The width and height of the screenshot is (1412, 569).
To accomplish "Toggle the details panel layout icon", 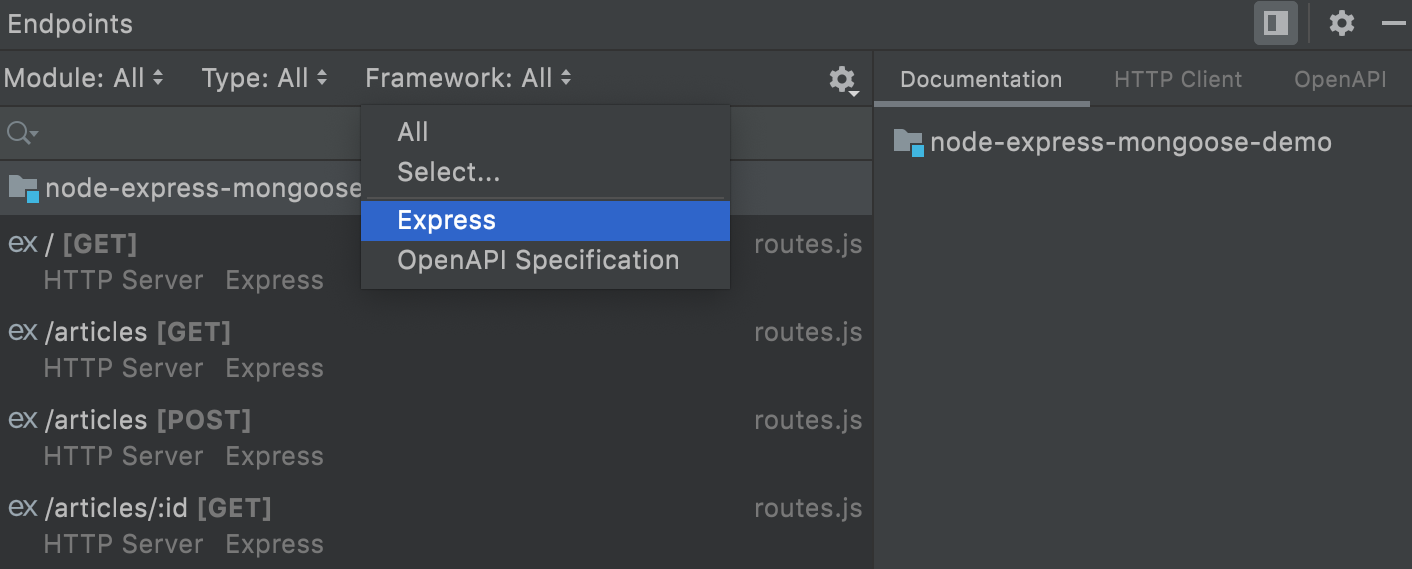I will [x=1276, y=23].
